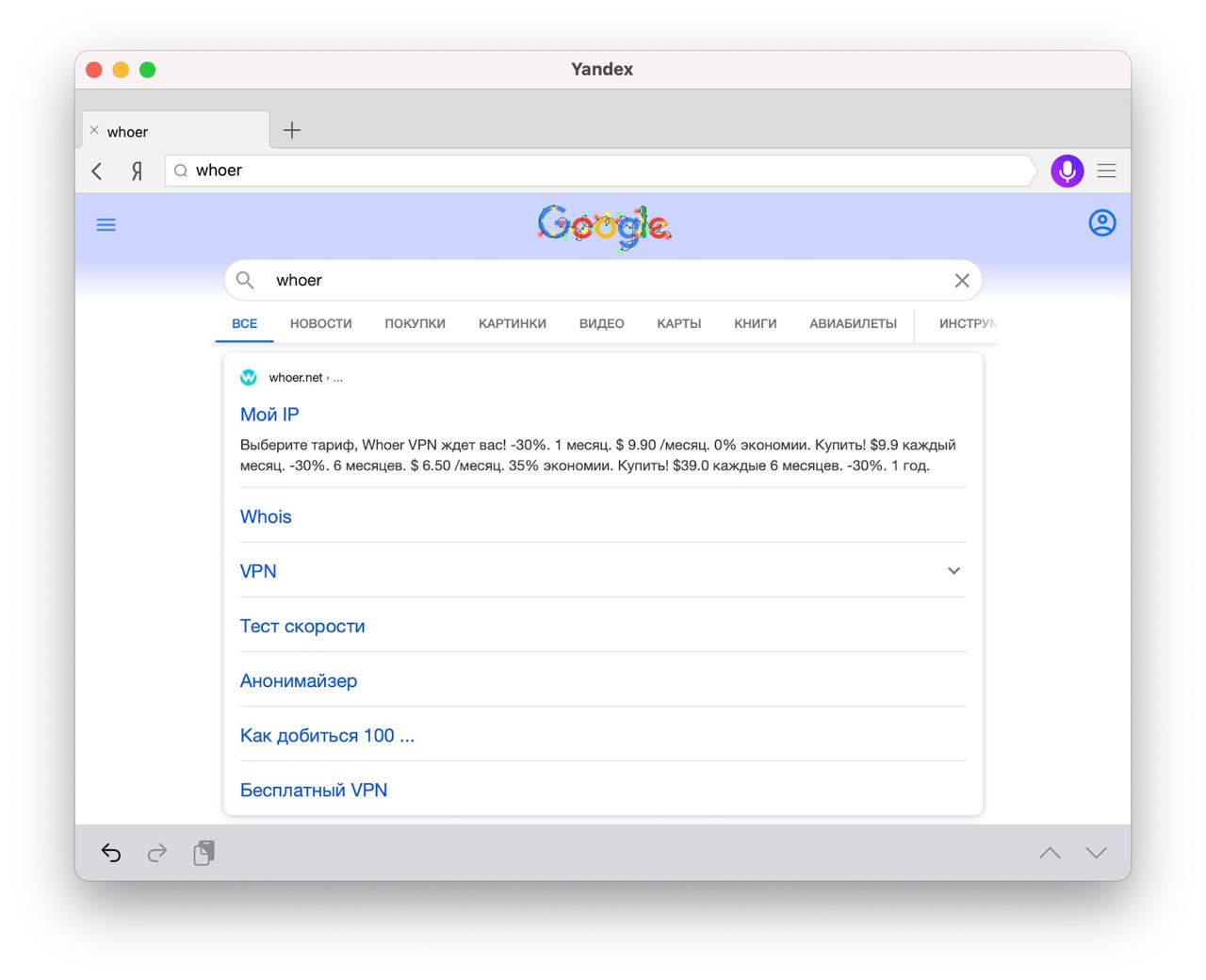Screen dimensions: 1206x980
Task: Expand the VPN sitelink chevron
Action: (x=954, y=571)
